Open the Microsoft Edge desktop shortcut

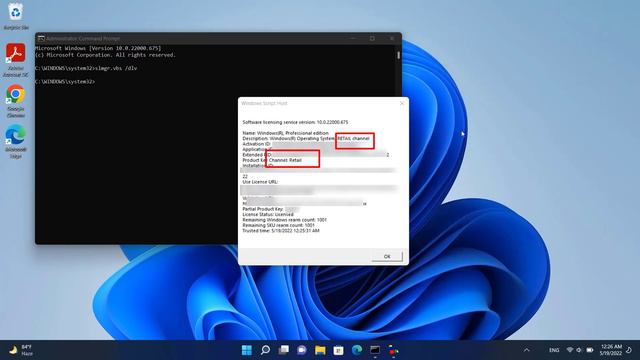click(16, 142)
